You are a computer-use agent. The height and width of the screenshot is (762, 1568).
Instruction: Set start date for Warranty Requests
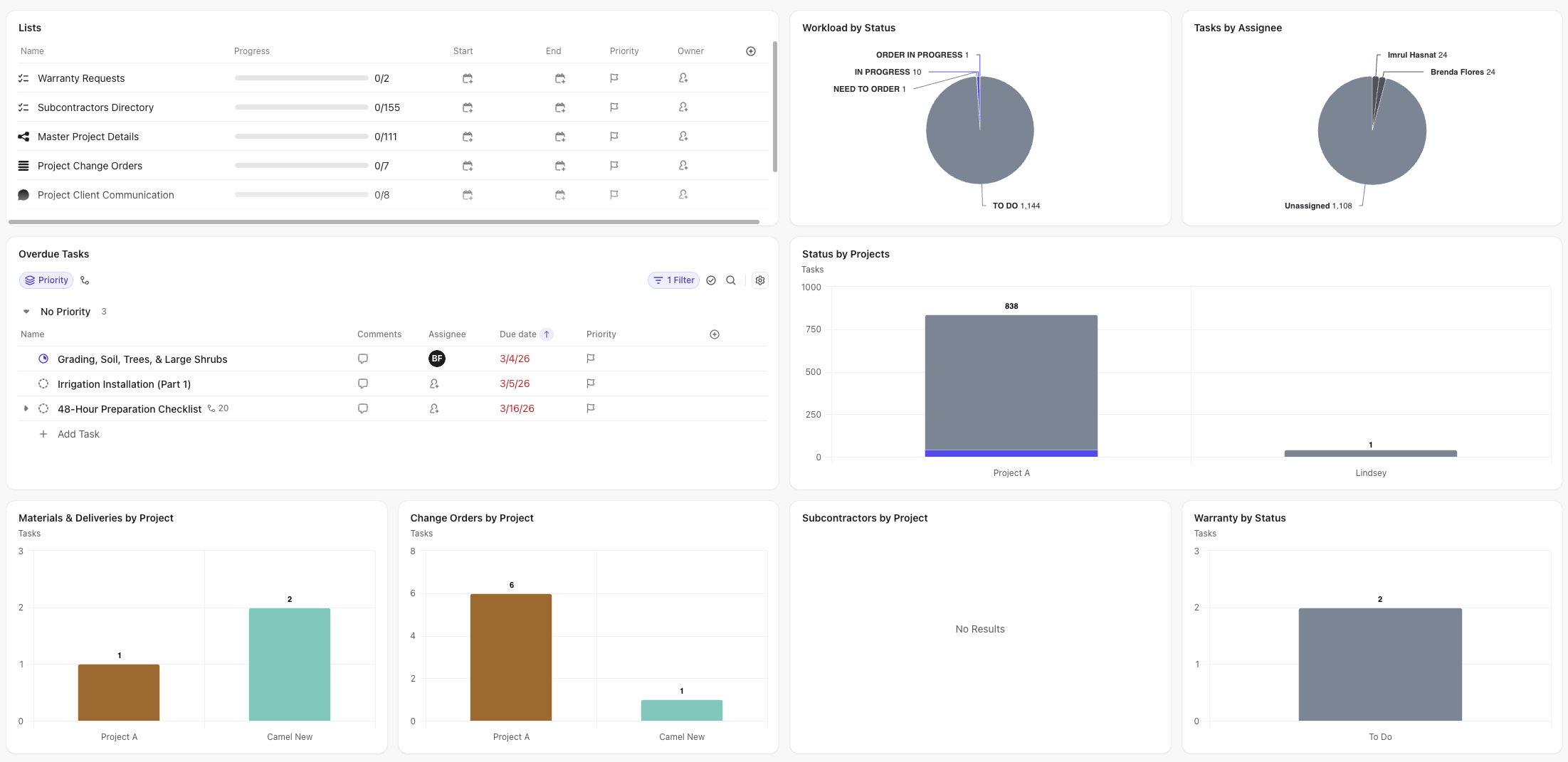468,78
